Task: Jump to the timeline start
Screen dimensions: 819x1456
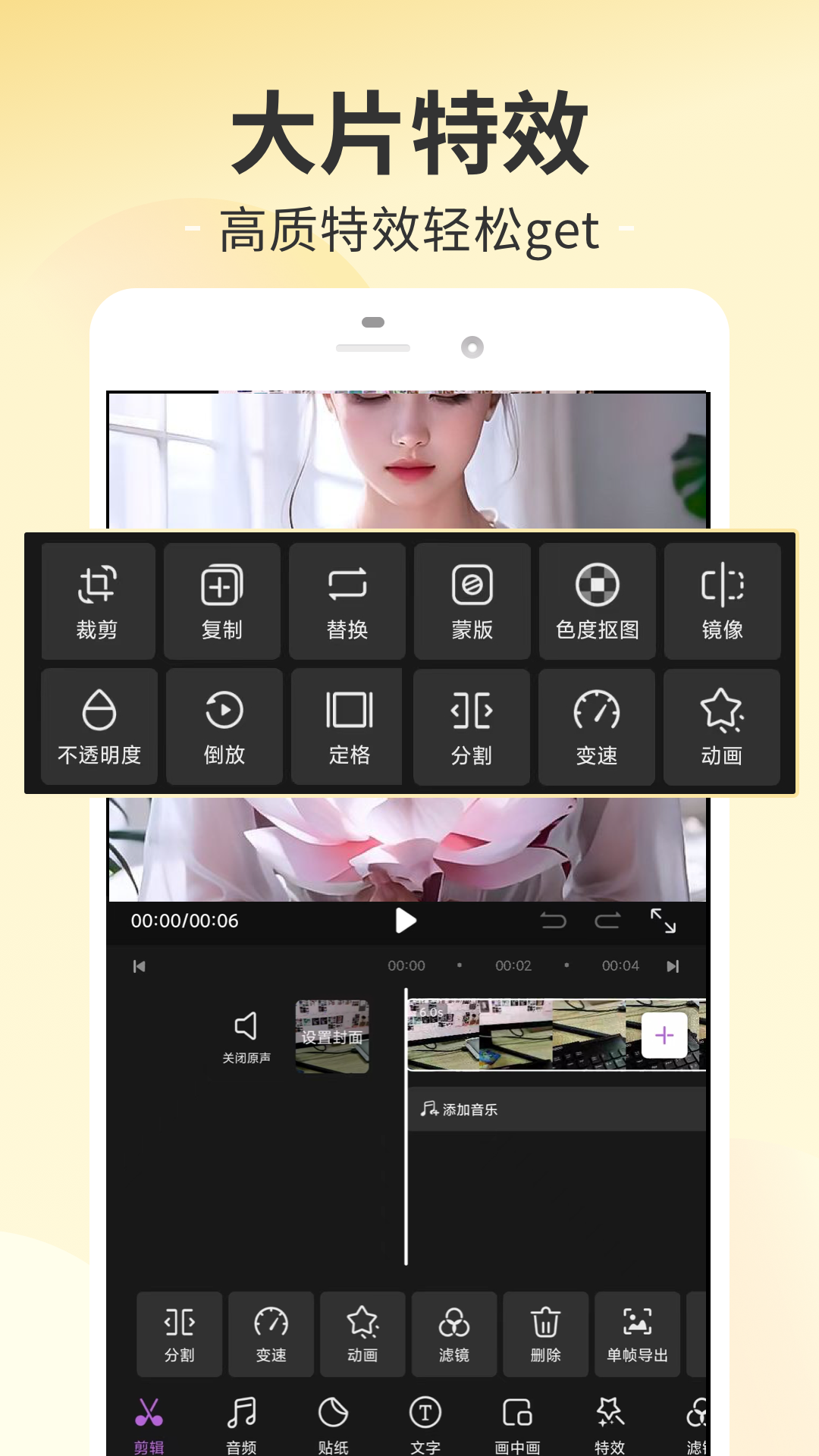Action: click(140, 966)
